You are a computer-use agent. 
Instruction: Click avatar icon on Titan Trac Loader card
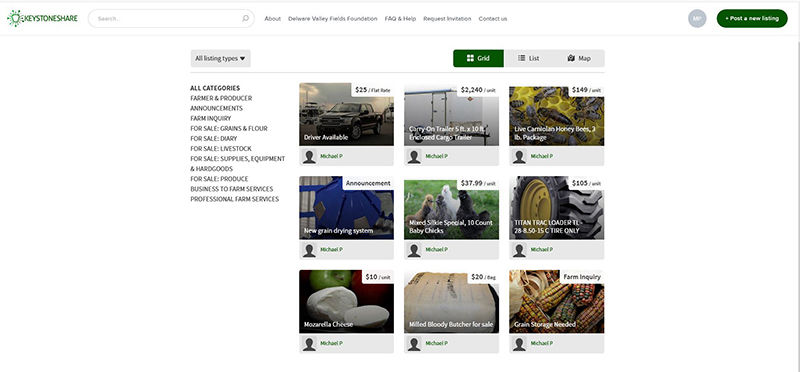click(x=519, y=250)
